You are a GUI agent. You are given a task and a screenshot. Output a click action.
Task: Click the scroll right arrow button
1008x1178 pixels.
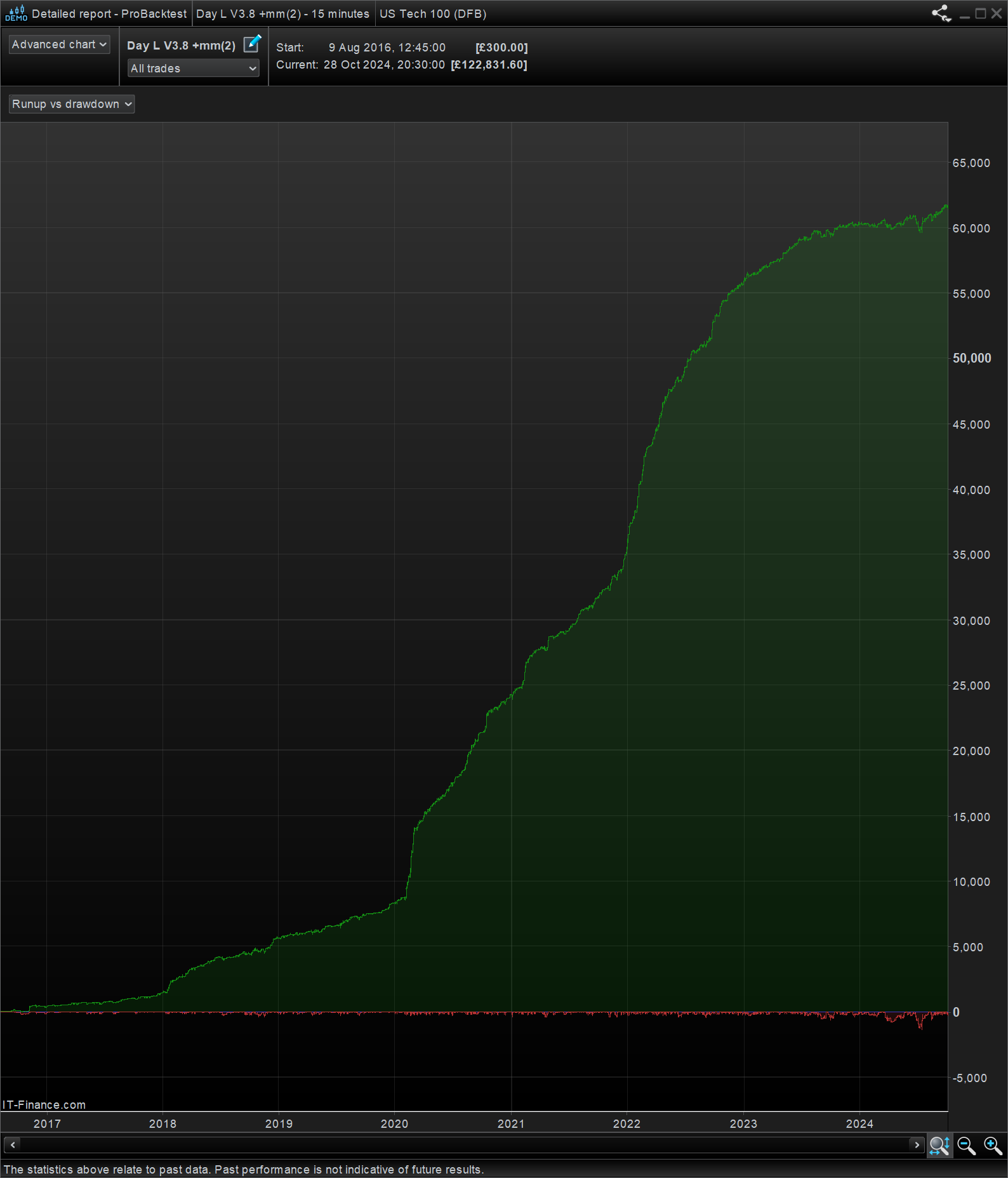point(917,1145)
